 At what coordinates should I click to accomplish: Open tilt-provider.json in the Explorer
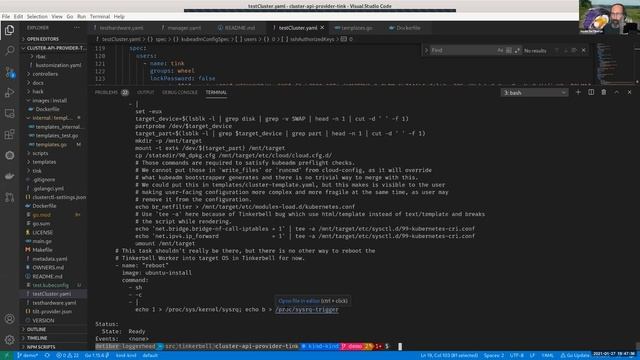pos(52,312)
